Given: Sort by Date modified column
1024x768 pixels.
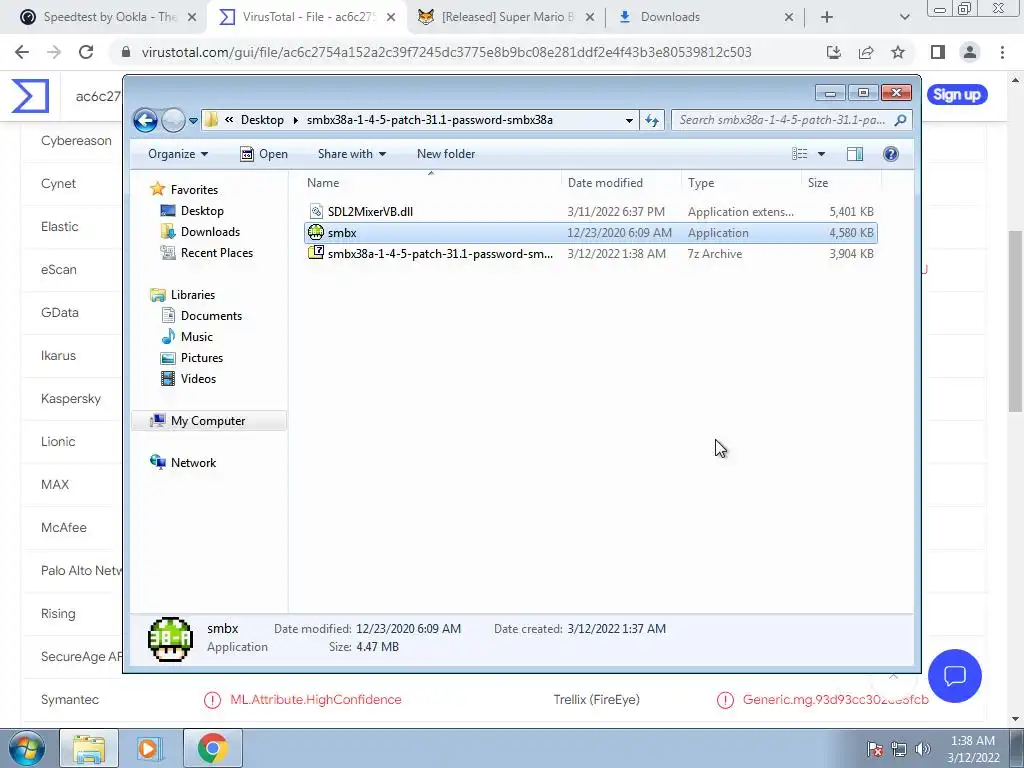Looking at the screenshot, I should click(621, 183).
